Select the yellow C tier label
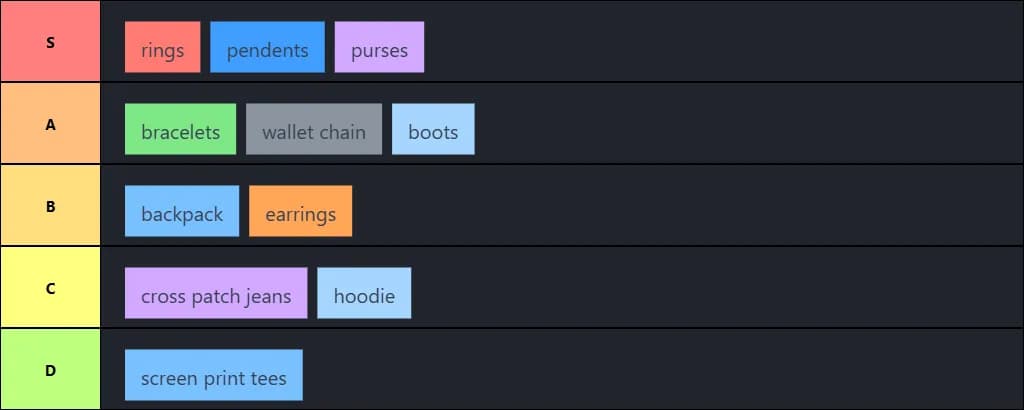The width and height of the screenshot is (1024, 410). (x=50, y=287)
